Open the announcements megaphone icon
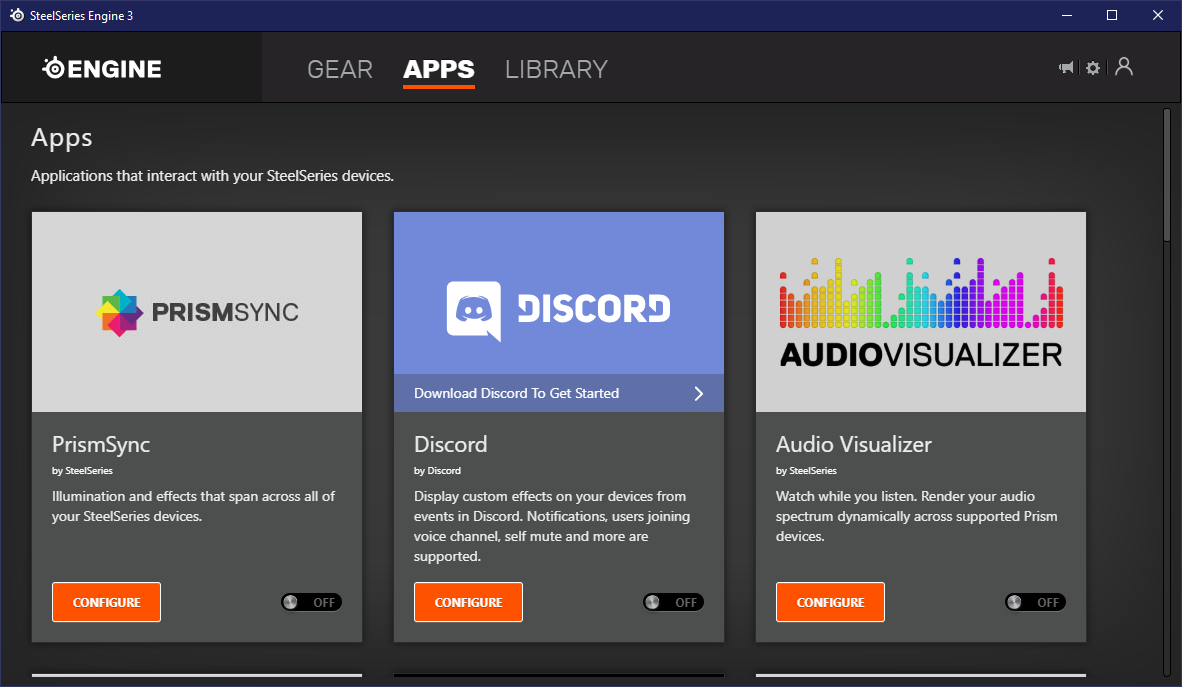Screen dimensions: 1182x687 coord(1066,68)
